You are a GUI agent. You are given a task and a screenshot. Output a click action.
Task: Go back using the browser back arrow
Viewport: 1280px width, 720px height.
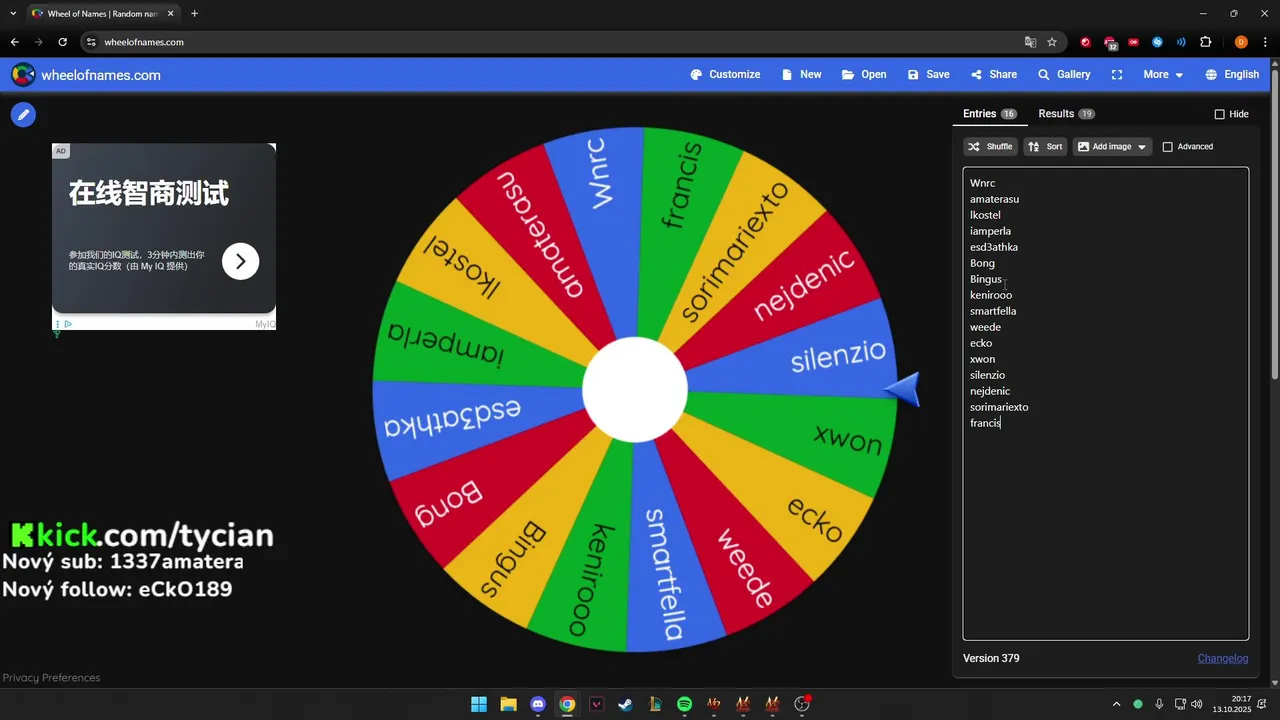click(14, 42)
